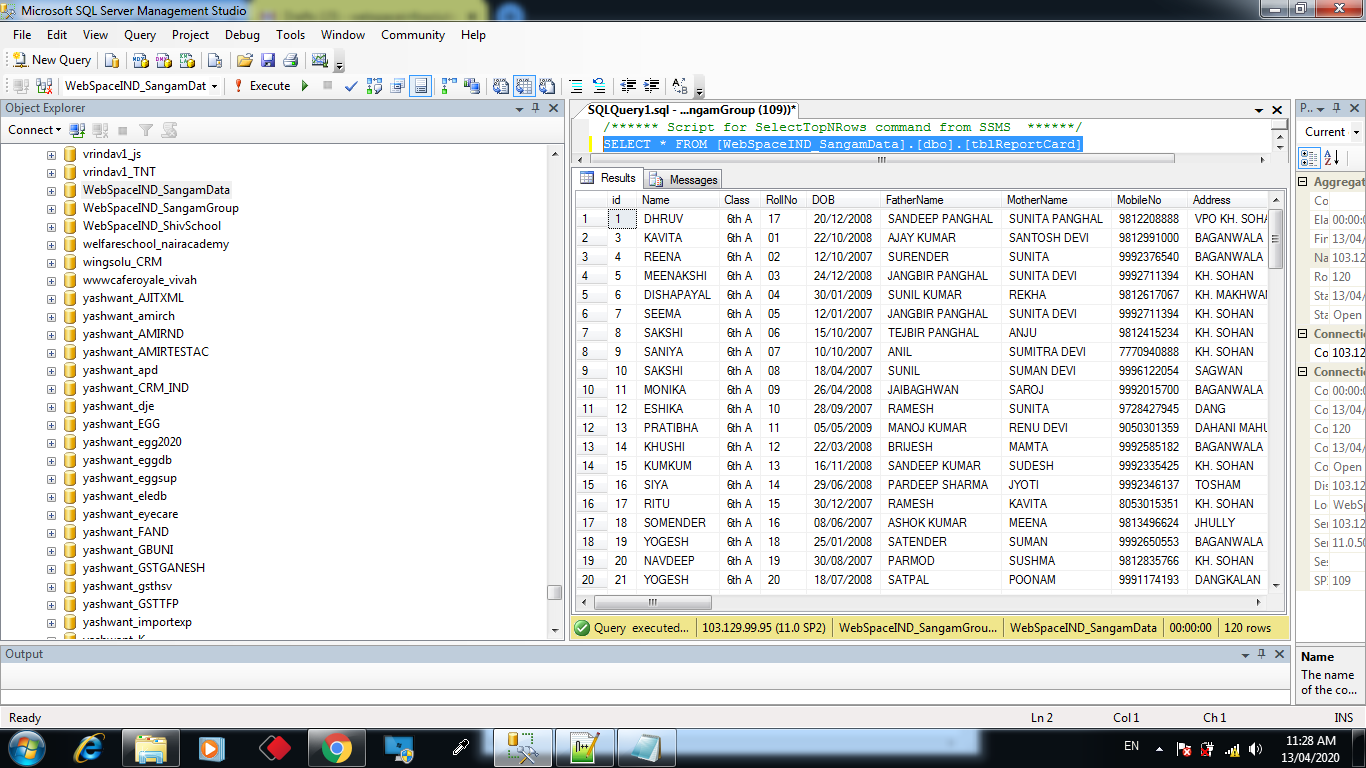Sort properties alphabetically with A-Z icon

click(1332, 158)
